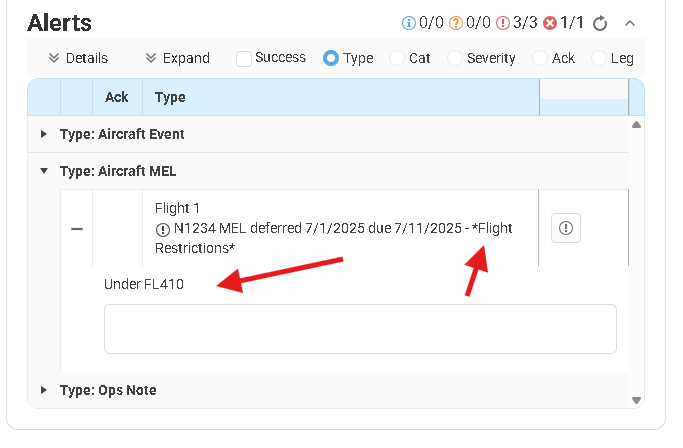Image resolution: width=683 pixels, height=448 pixels.
Task: Collapse Flight 1 row with minus icon
Action: [x=77, y=228]
